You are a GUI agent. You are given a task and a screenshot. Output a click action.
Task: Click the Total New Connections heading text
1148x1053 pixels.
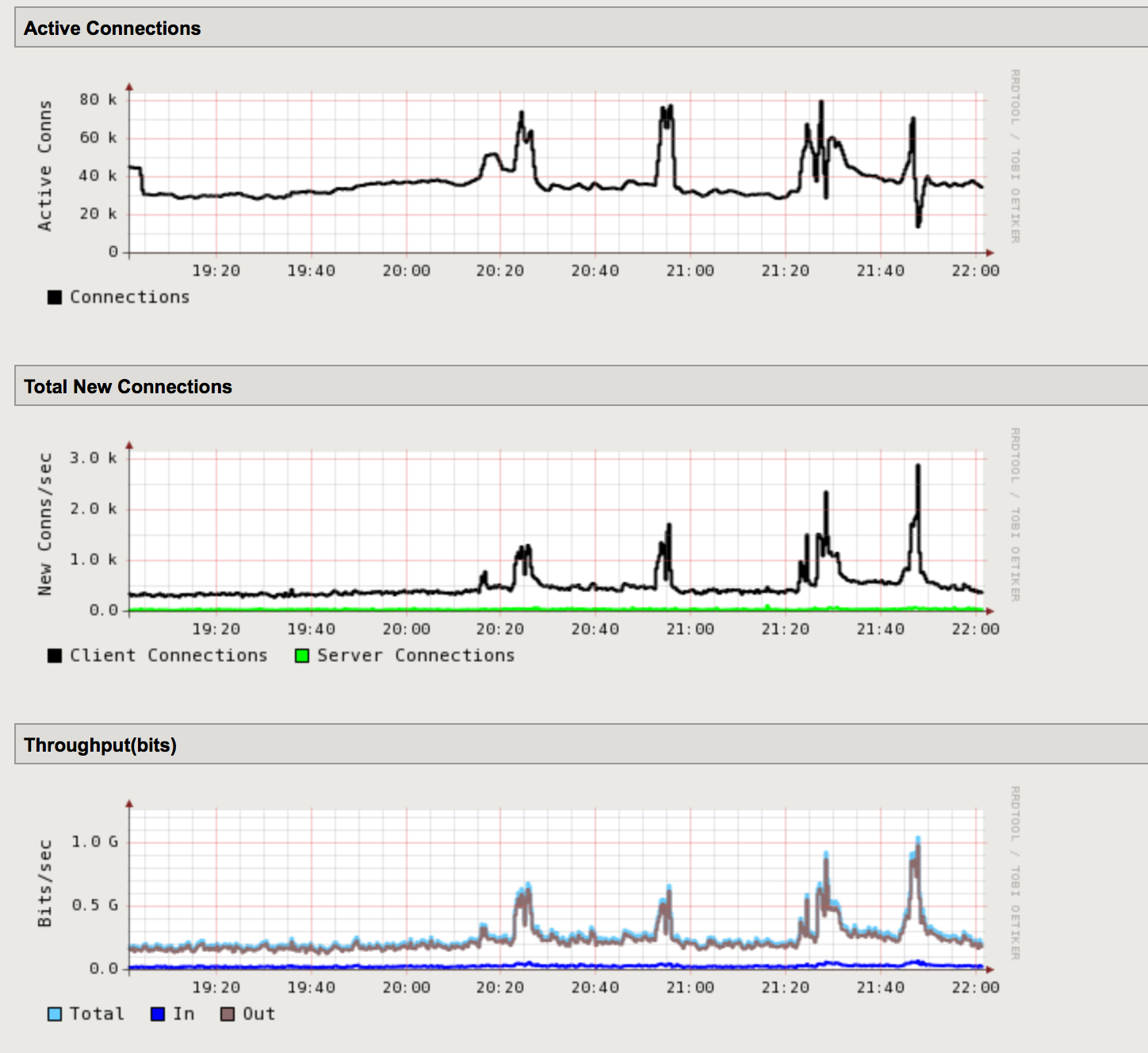(128, 387)
